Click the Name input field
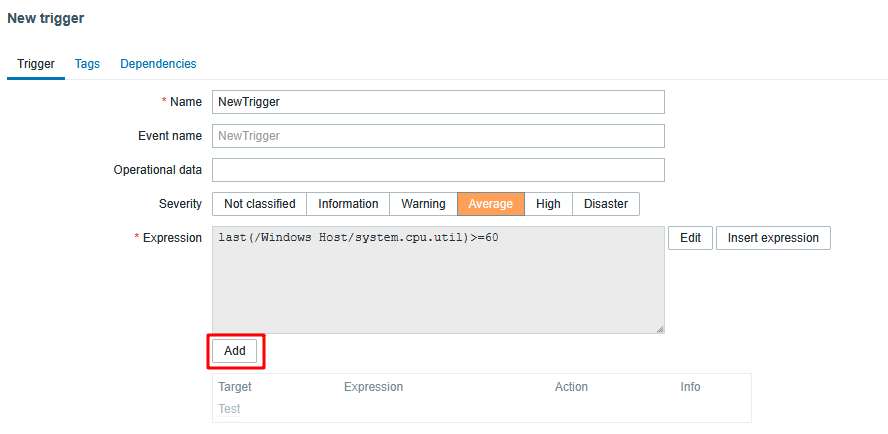 [x=438, y=102]
